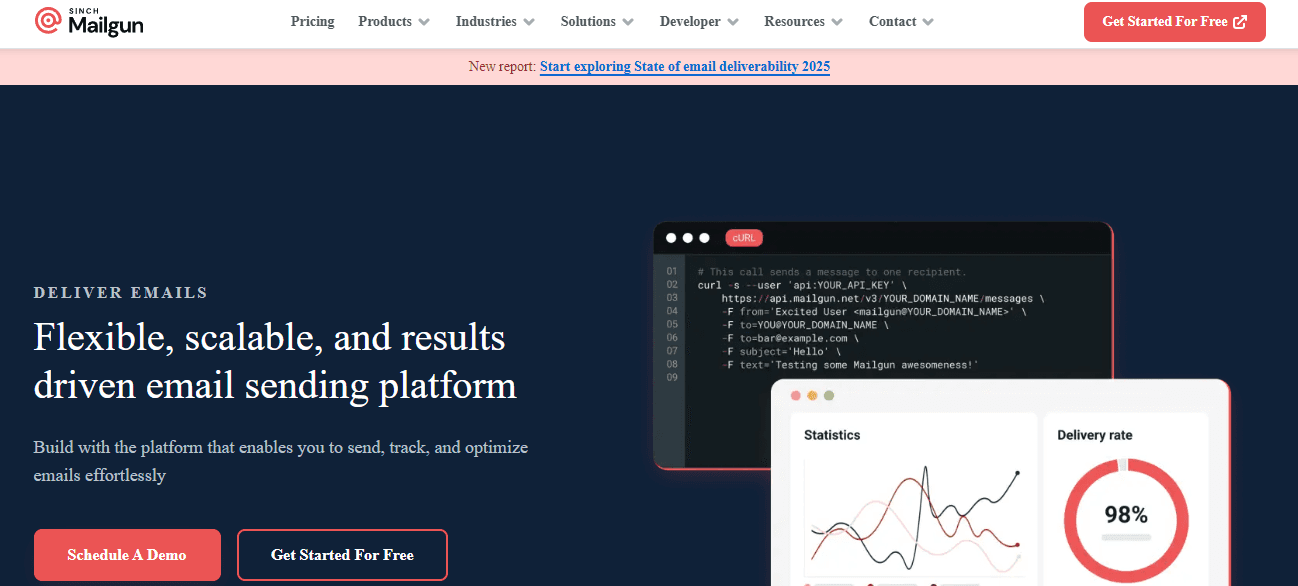Expand the Developer dropdown chevron

pos(733,22)
